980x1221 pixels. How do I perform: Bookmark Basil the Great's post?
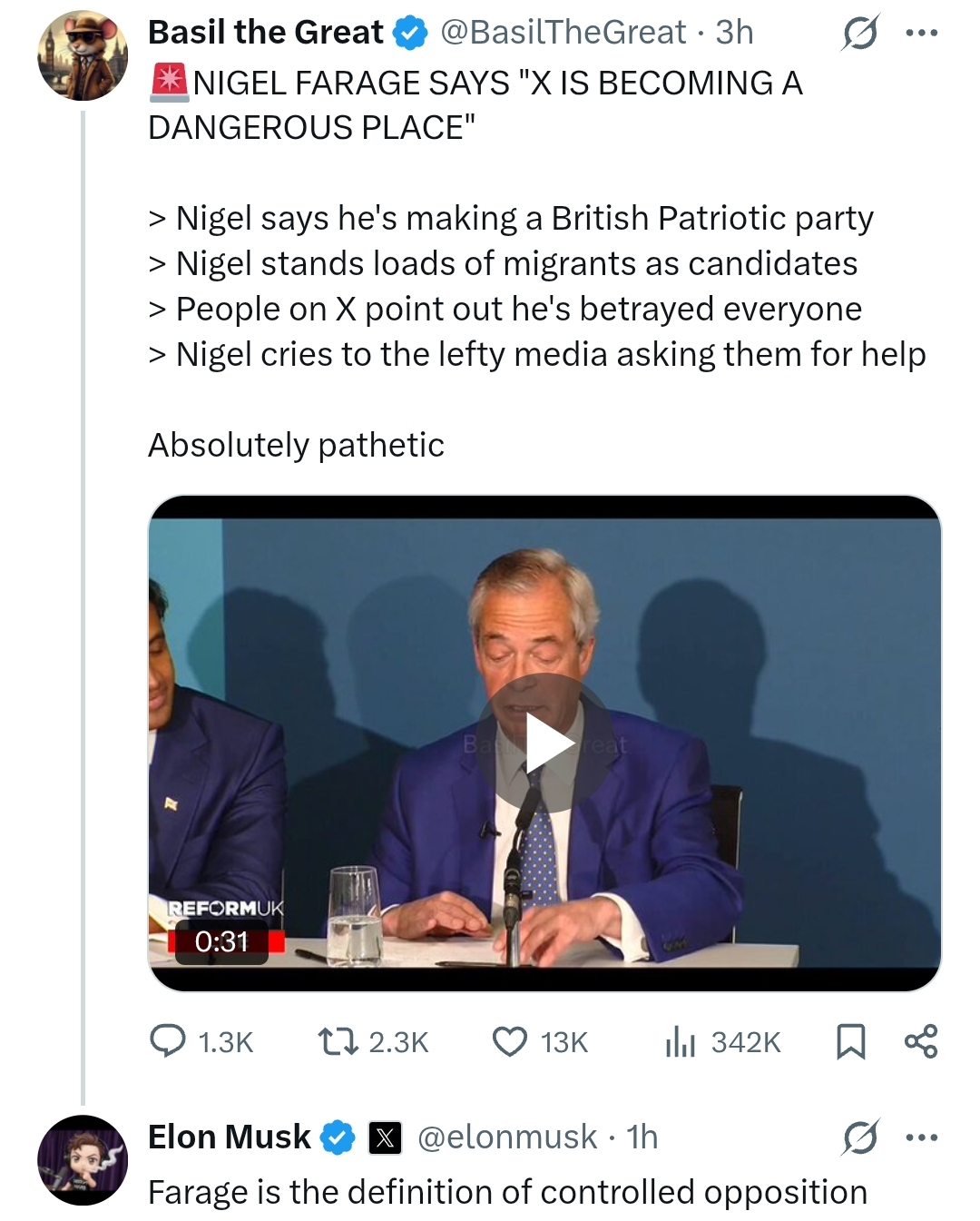click(850, 1041)
